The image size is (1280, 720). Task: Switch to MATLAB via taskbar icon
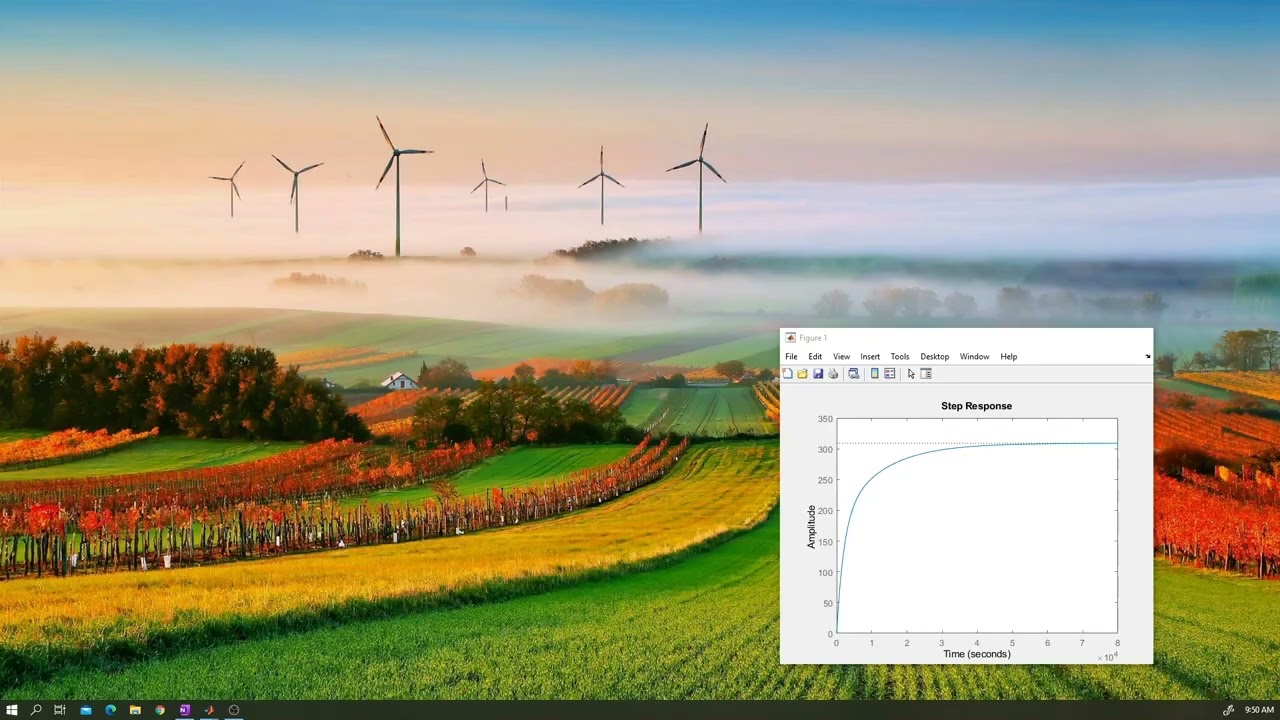(209, 710)
